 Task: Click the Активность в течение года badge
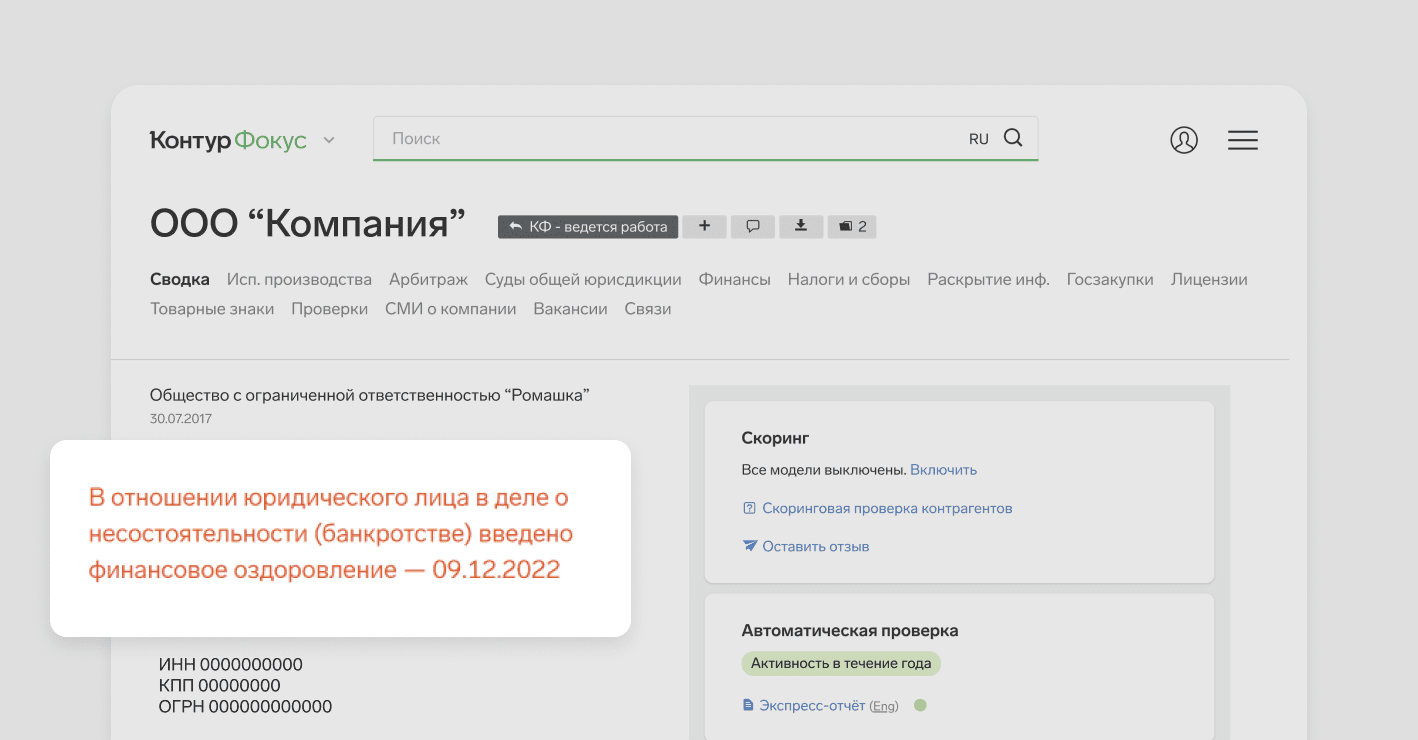tap(841, 663)
